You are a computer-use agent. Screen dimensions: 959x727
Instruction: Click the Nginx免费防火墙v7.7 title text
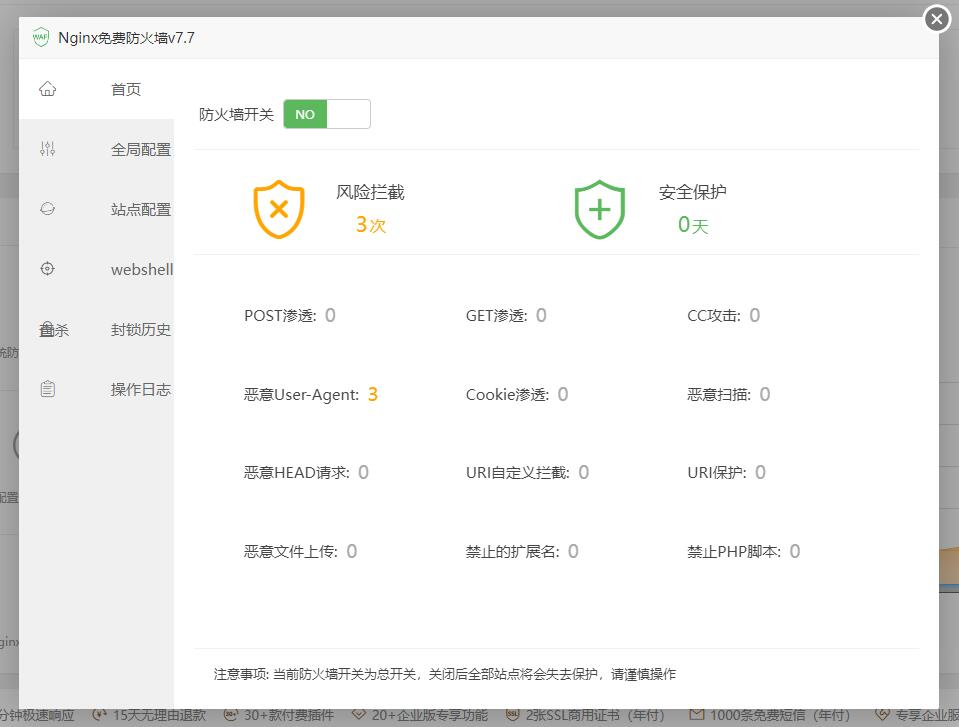pyautogui.click(x=126, y=38)
